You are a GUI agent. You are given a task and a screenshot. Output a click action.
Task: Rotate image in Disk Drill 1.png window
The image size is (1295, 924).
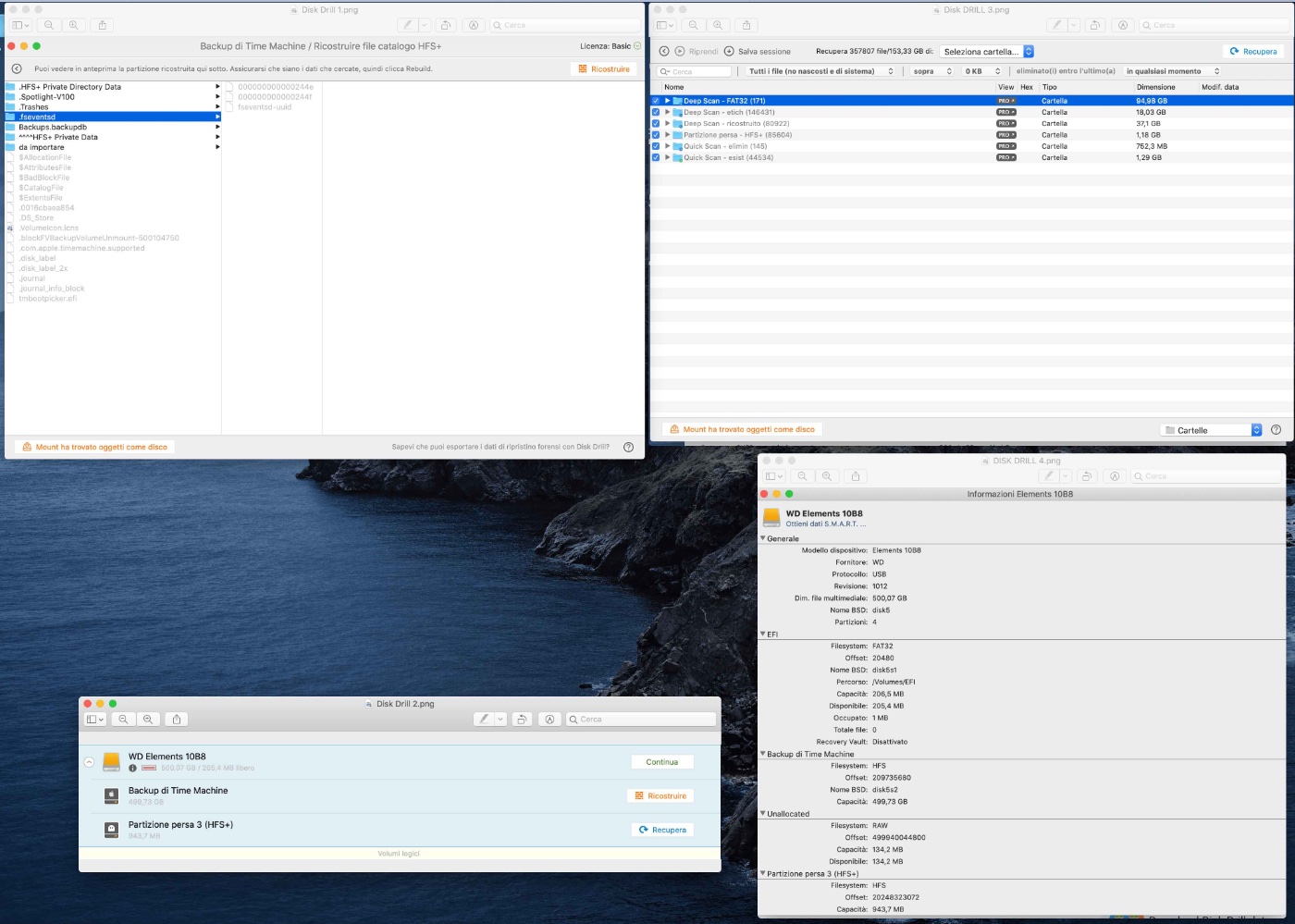click(447, 25)
